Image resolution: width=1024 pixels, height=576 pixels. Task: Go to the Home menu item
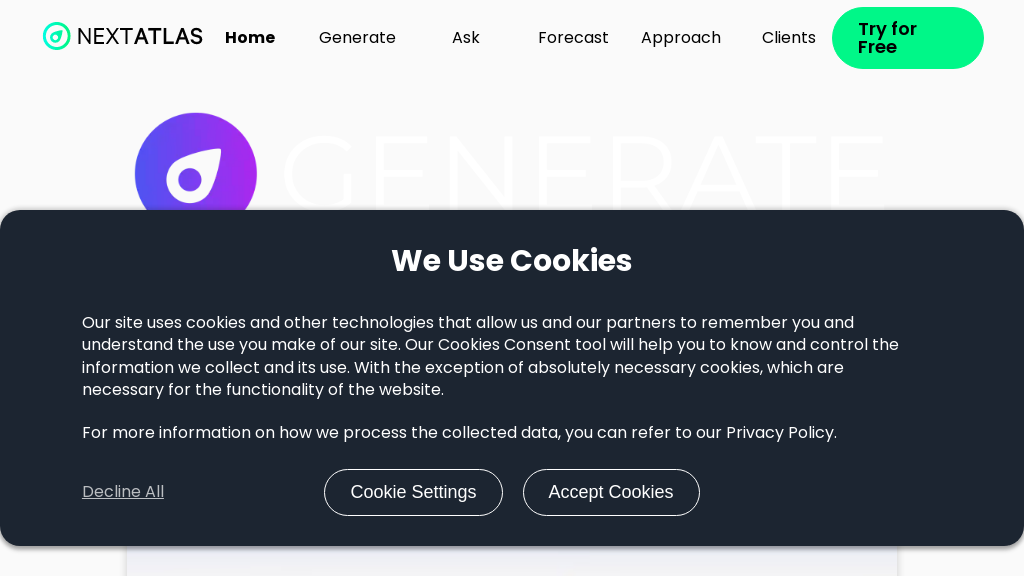click(x=250, y=38)
